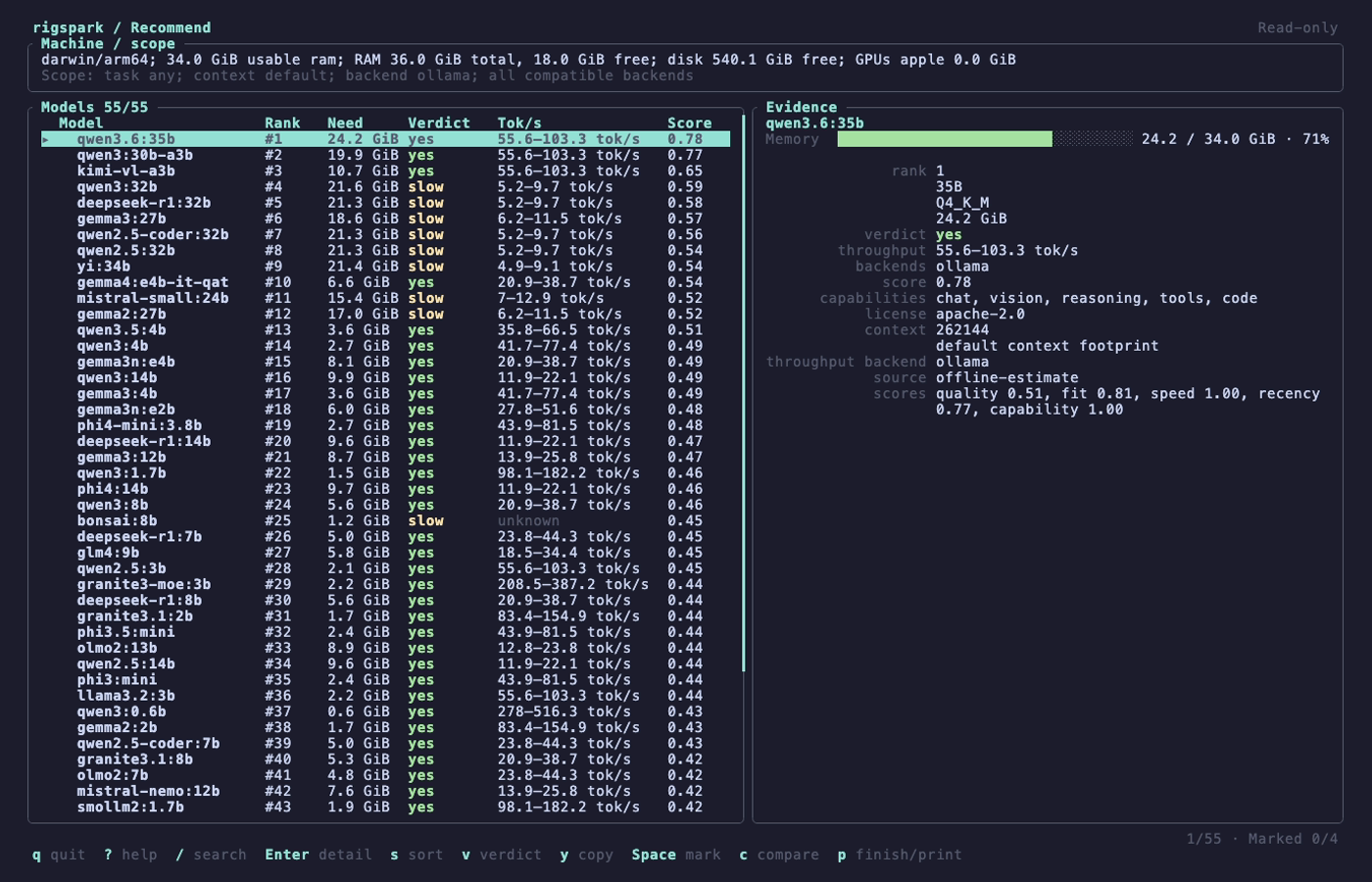Click the Model column header
This screenshot has width=1372, height=882.
(80, 123)
